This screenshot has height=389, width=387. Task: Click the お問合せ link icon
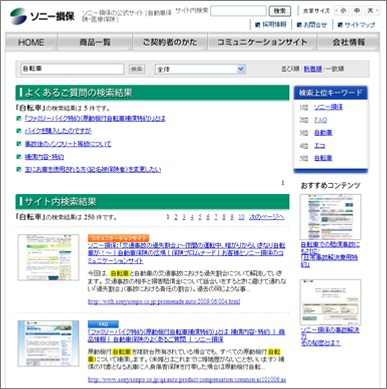coord(299,25)
